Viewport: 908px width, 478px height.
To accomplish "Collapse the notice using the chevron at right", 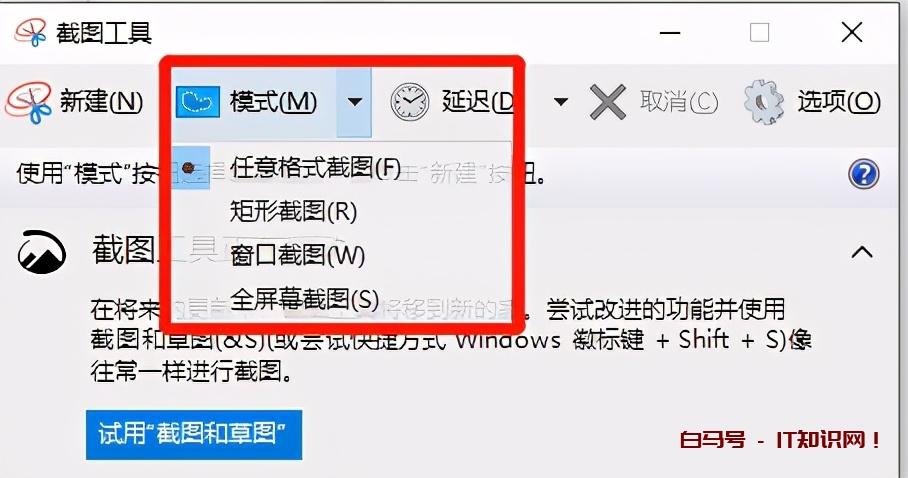I will (862, 252).
